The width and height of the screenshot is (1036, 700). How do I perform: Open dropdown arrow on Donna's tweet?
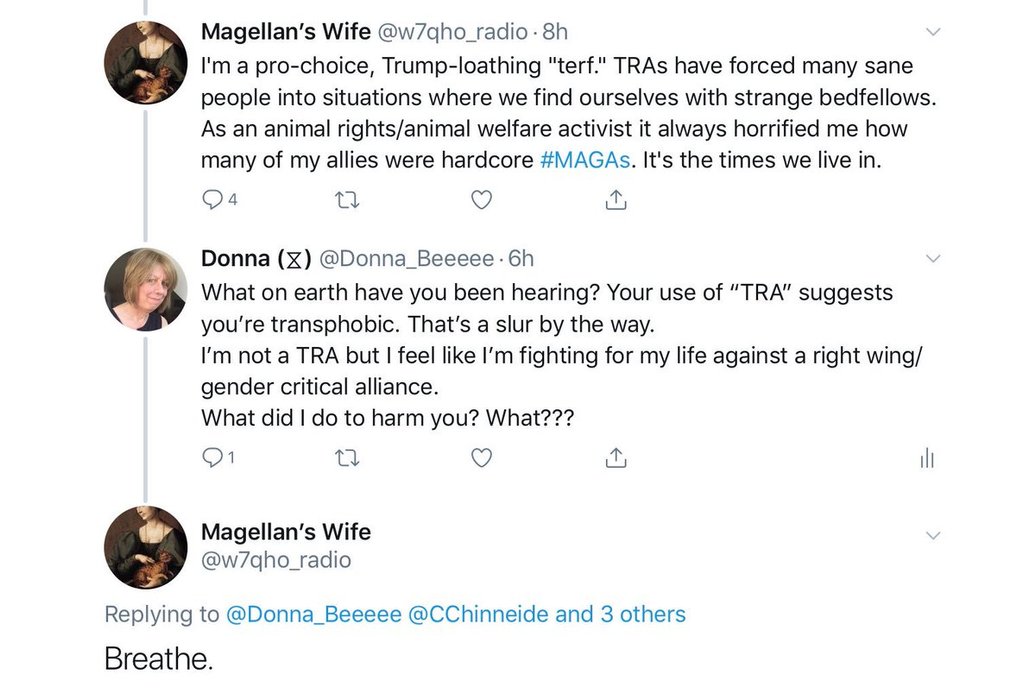[933, 260]
